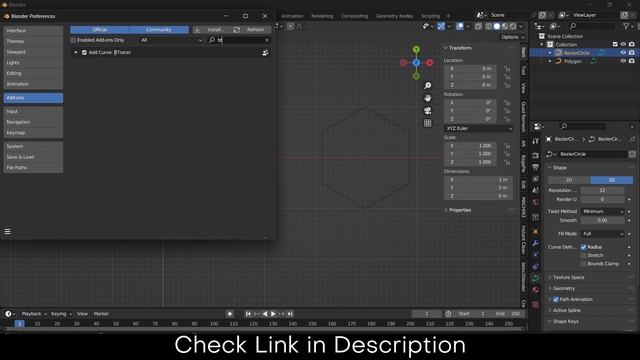Expand the Polygon item in outliner
Viewport: 640px width, 360px height.
point(550,61)
